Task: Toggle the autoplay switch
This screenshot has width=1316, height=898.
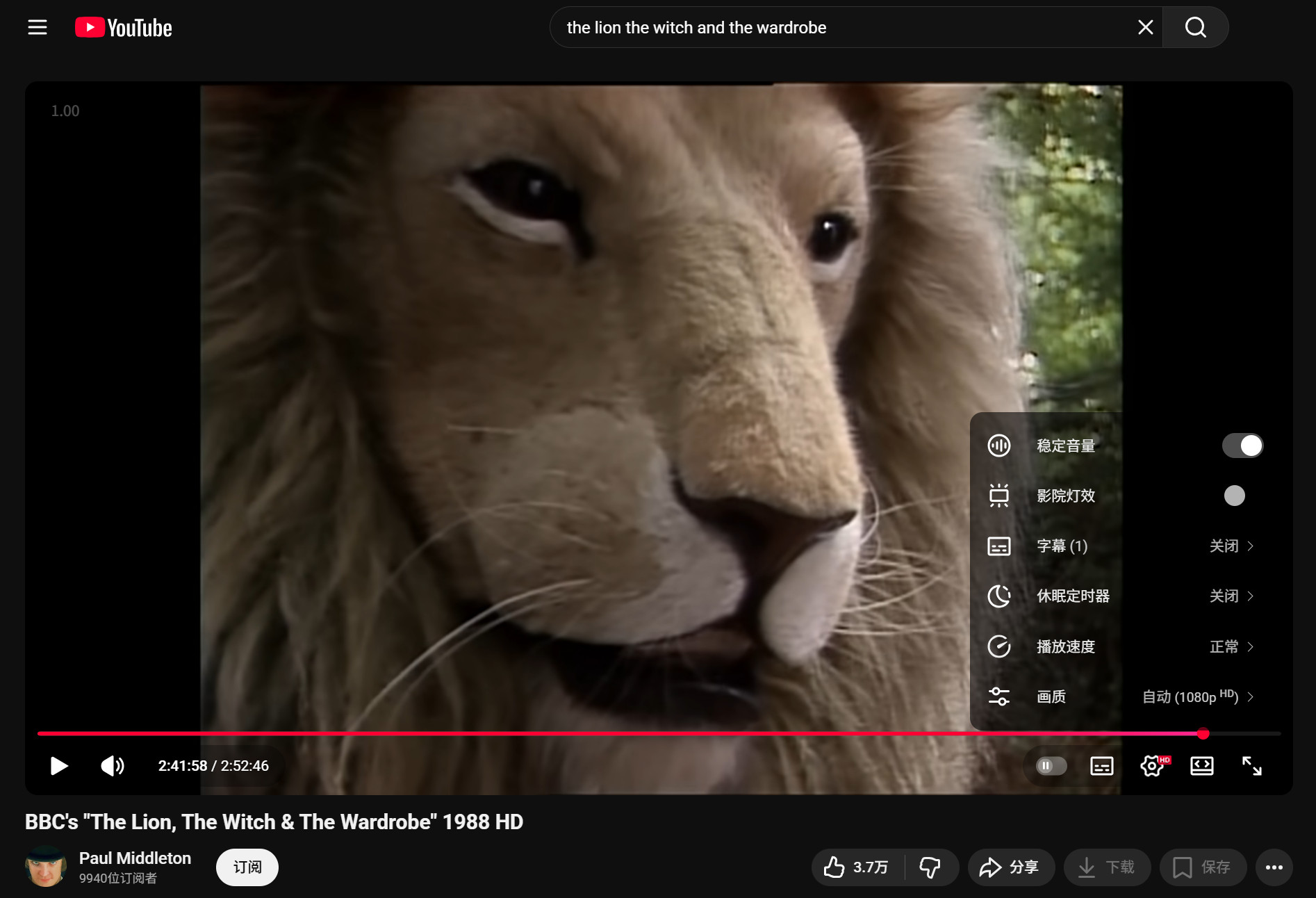Action: coord(1051,766)
